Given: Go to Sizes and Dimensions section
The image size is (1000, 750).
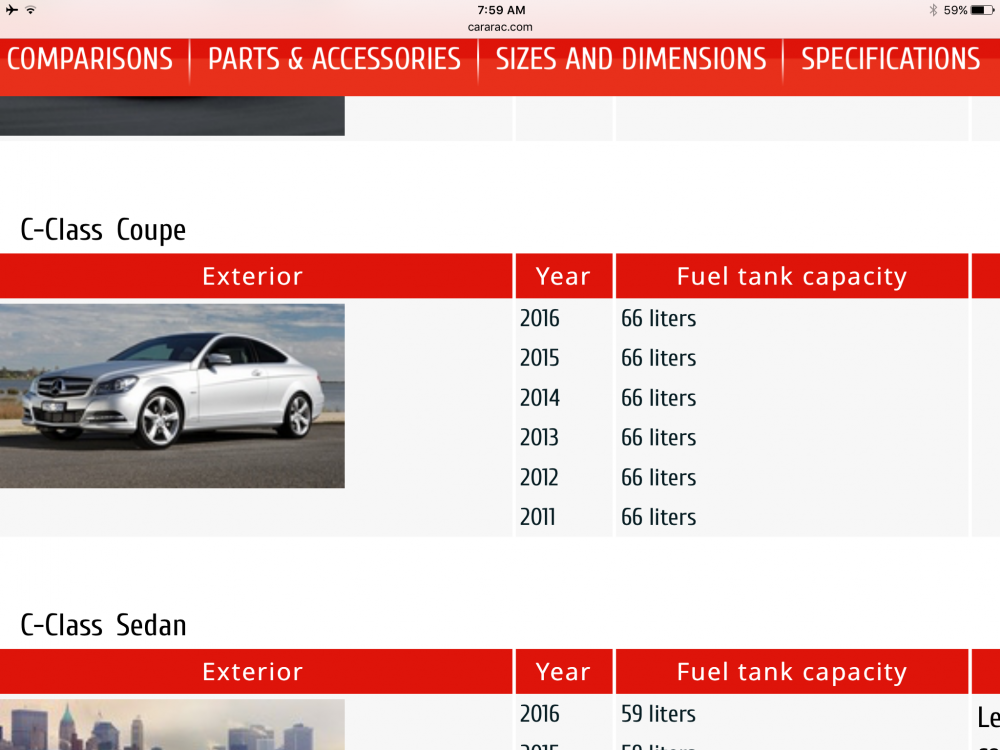Looking at the screenshot, I should coord(631,59).
